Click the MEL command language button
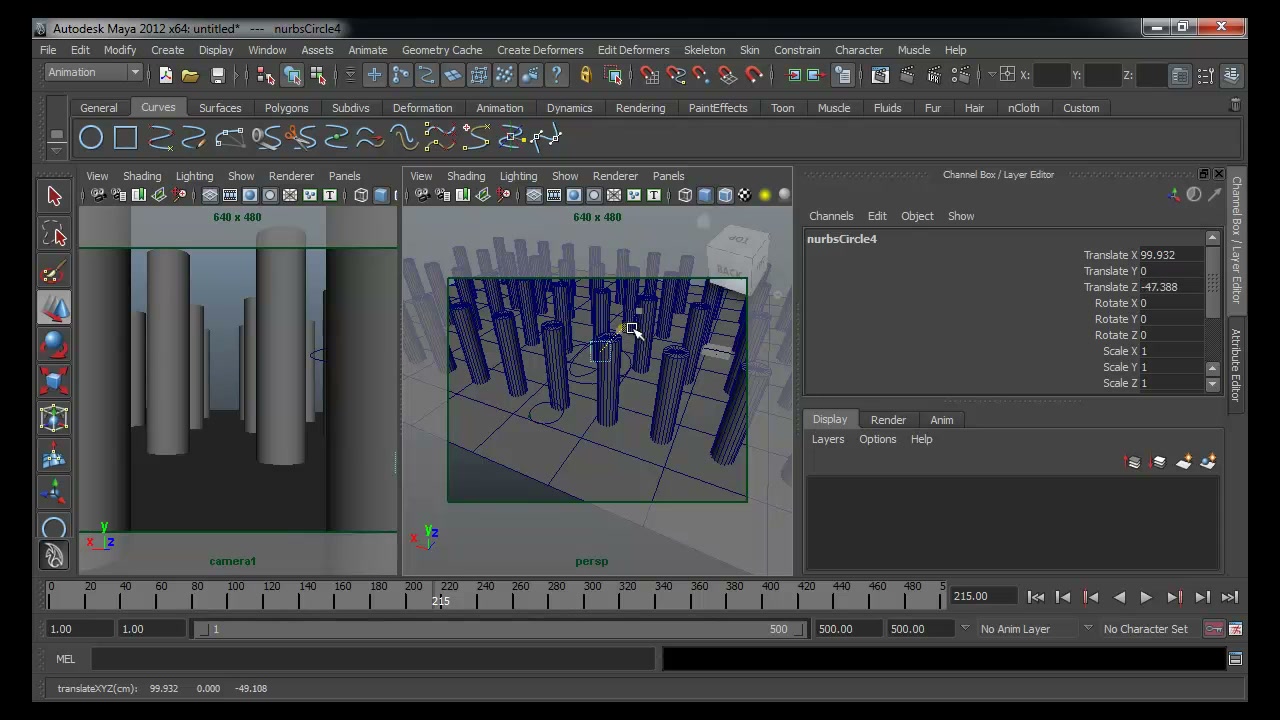Image resolution: width=1280 pixels, height=720 pixels. point(65,659)
